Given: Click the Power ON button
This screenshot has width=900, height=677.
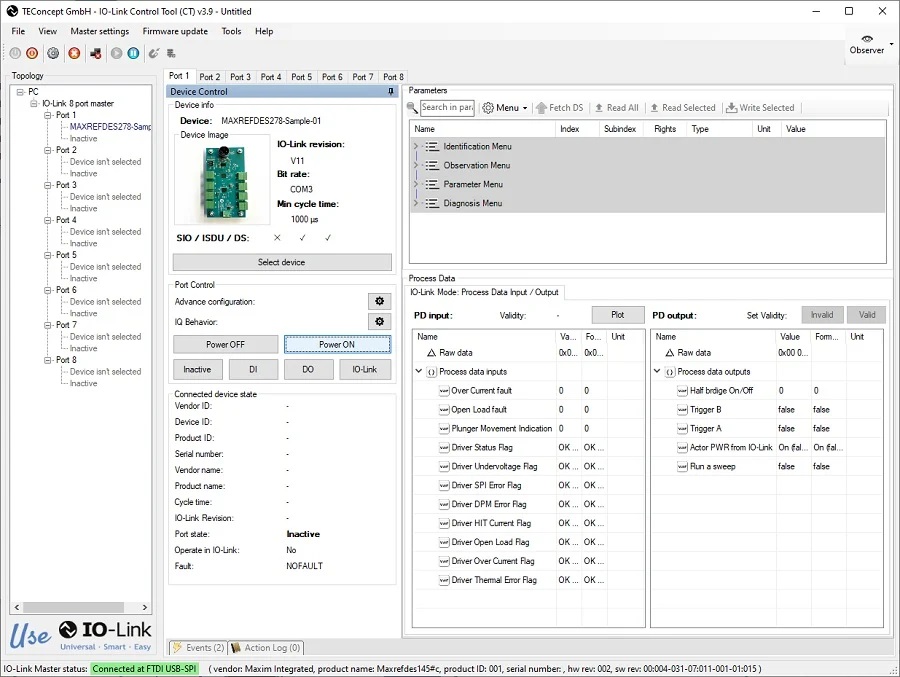Looking at the screenshot, I should [x=337, y=345].
